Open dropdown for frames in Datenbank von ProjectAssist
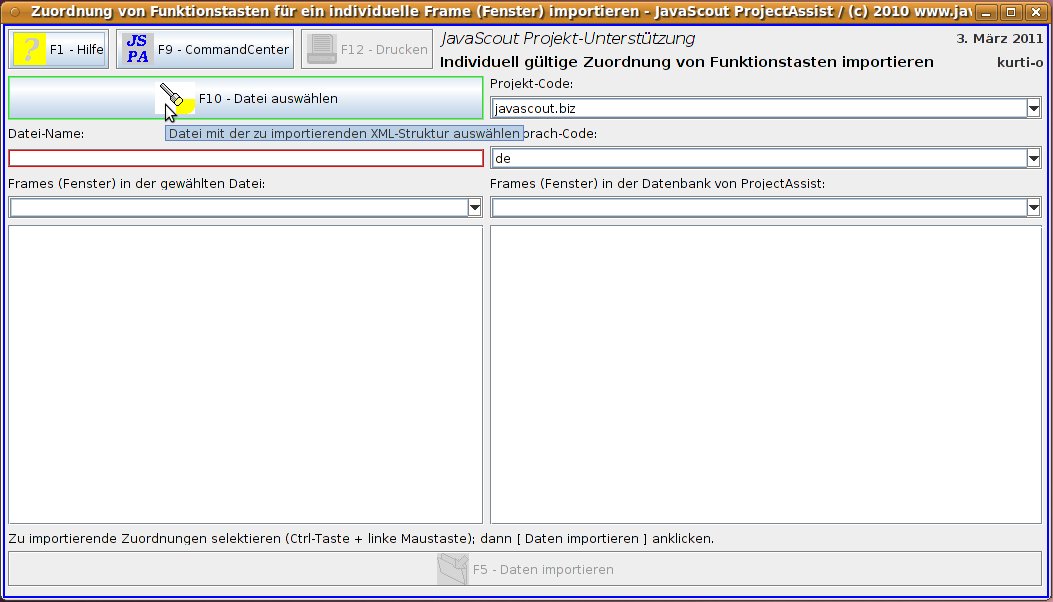Image resolution: width=1053 pixels, height=602 pixels. point(1033,207)
